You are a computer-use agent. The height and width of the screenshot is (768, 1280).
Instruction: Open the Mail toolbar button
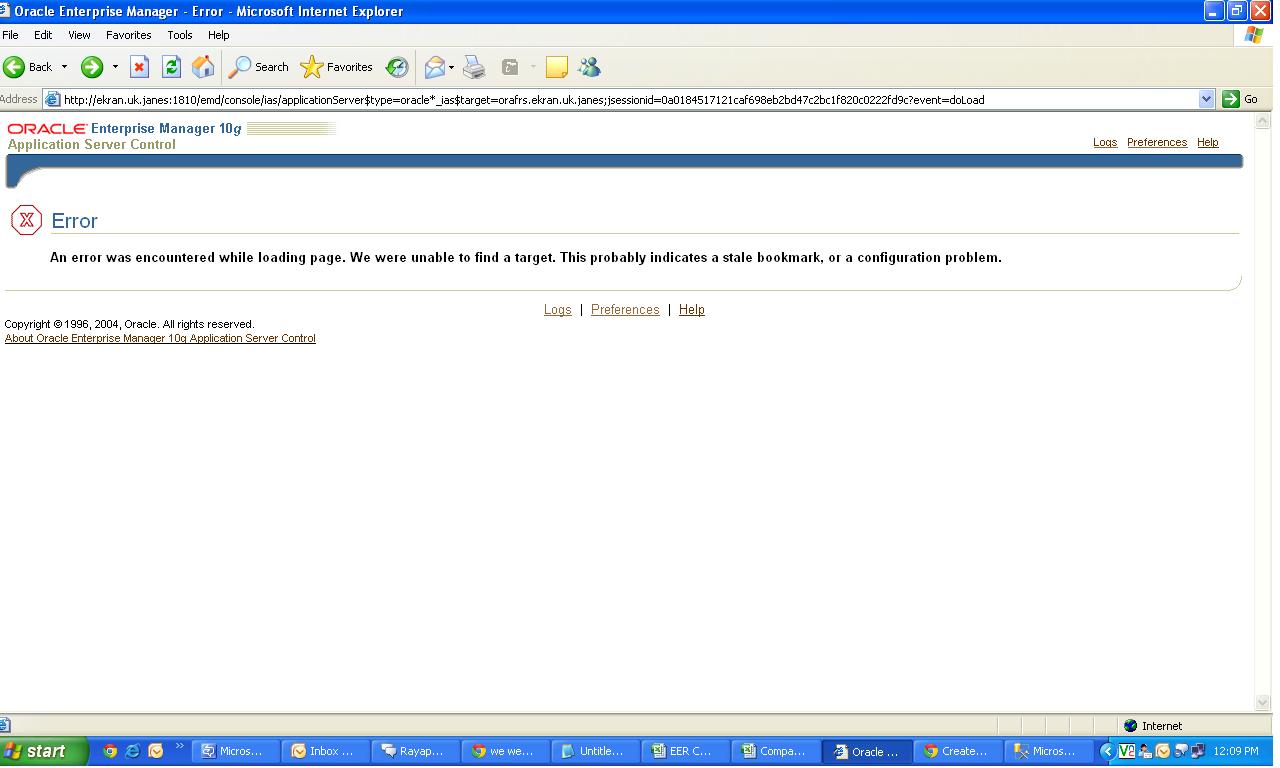pos(434,67)
